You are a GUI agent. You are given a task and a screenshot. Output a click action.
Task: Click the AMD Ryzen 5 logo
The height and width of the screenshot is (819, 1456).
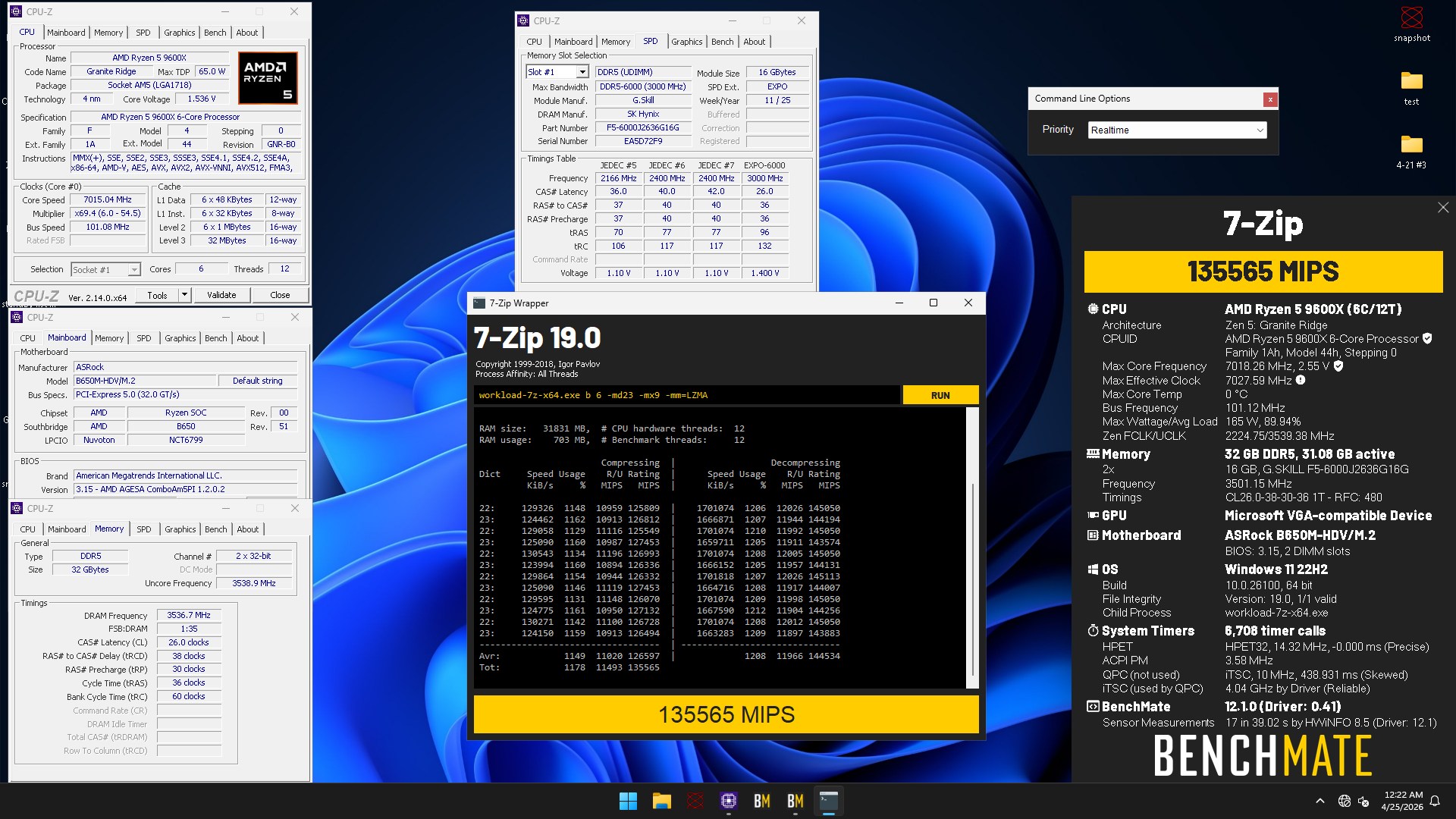click(x=268, y=78)
